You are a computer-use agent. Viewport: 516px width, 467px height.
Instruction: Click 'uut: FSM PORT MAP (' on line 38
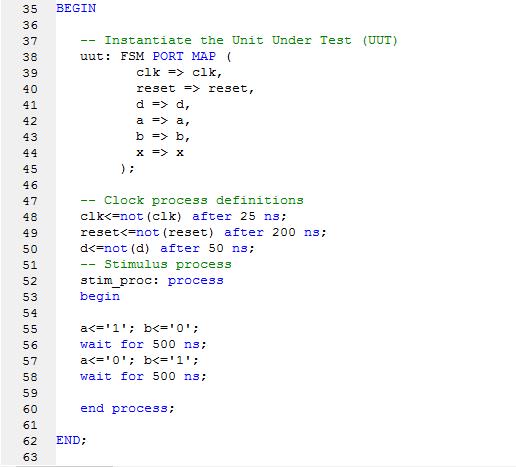156,56
